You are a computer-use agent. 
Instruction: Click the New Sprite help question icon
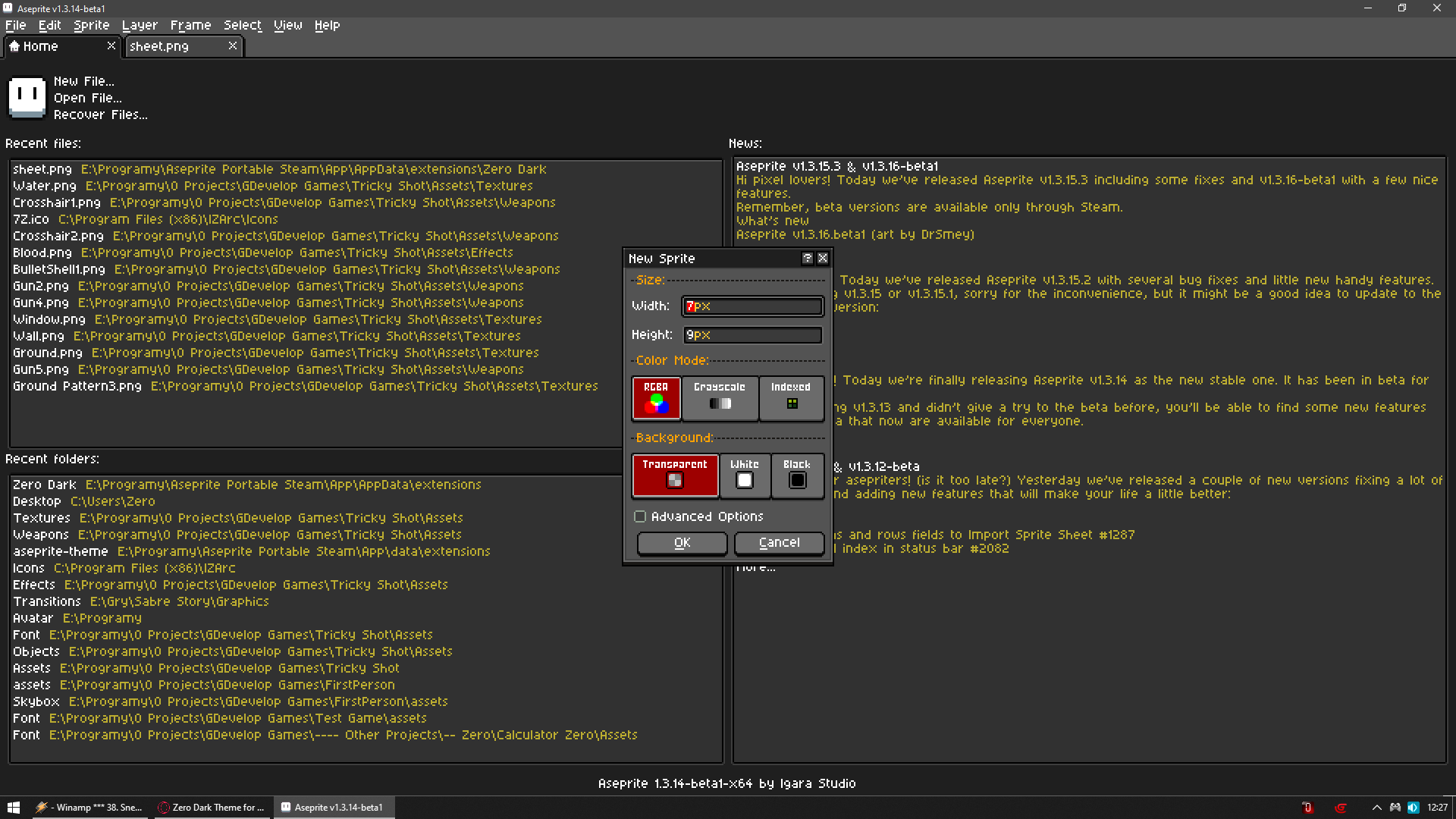(808, 259)
